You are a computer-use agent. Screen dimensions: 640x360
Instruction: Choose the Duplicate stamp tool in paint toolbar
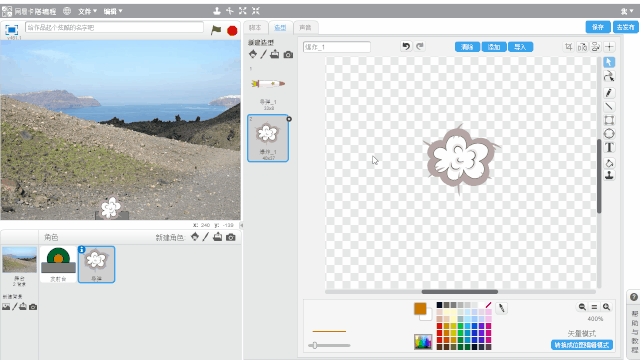tap(609, 176)
